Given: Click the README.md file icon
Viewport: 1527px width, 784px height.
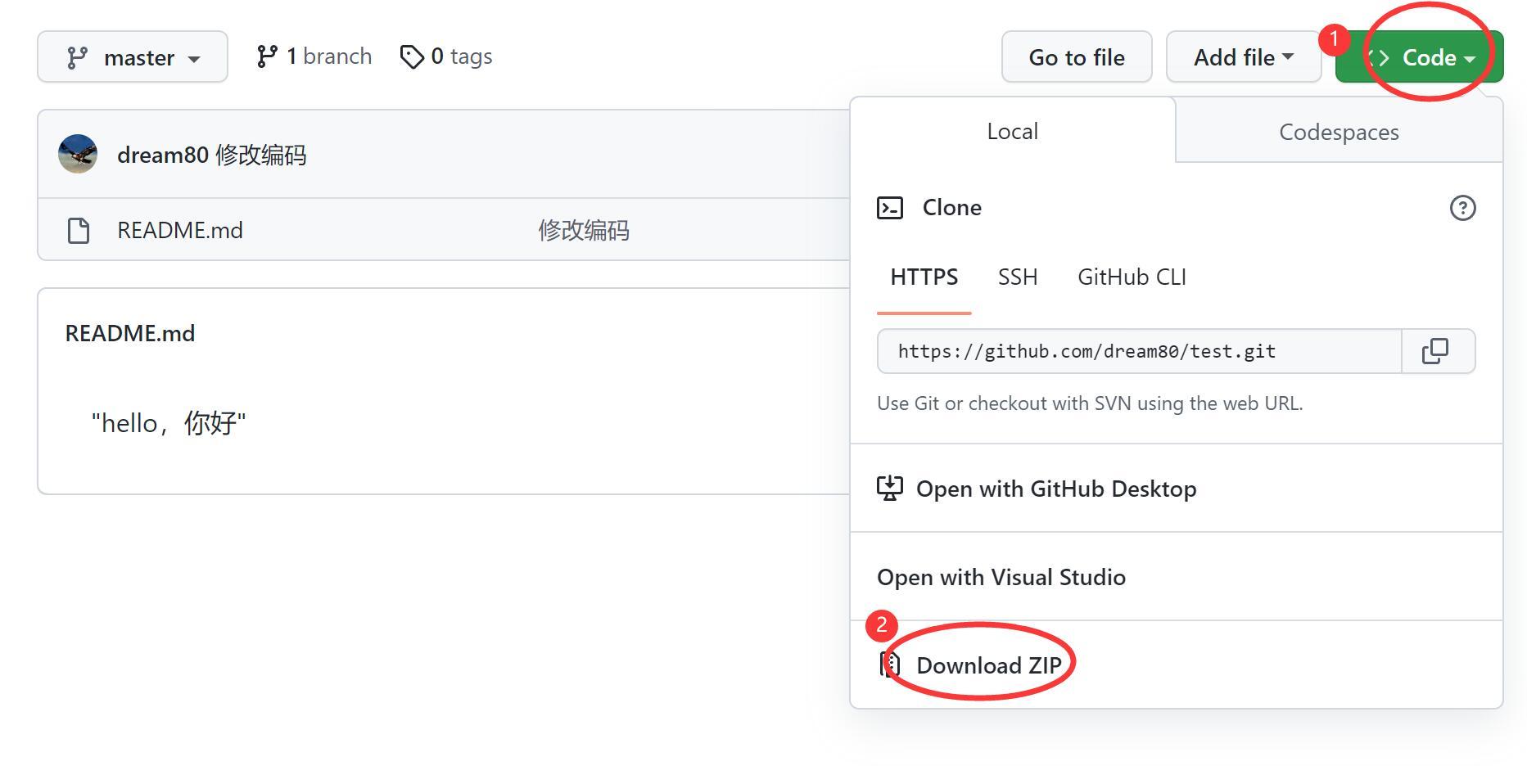Looking at the screenshot, I should click(79, 231).
